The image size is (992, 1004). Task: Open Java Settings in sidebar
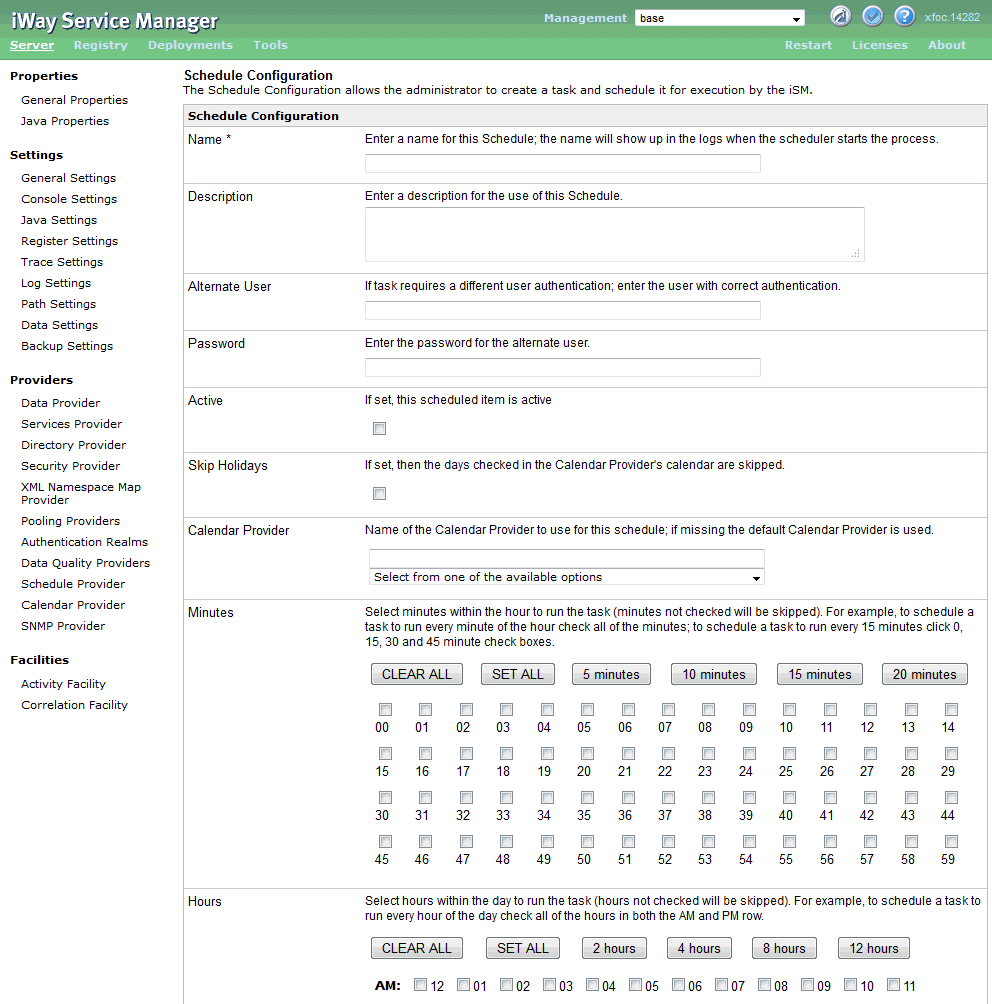pos(59,220)
